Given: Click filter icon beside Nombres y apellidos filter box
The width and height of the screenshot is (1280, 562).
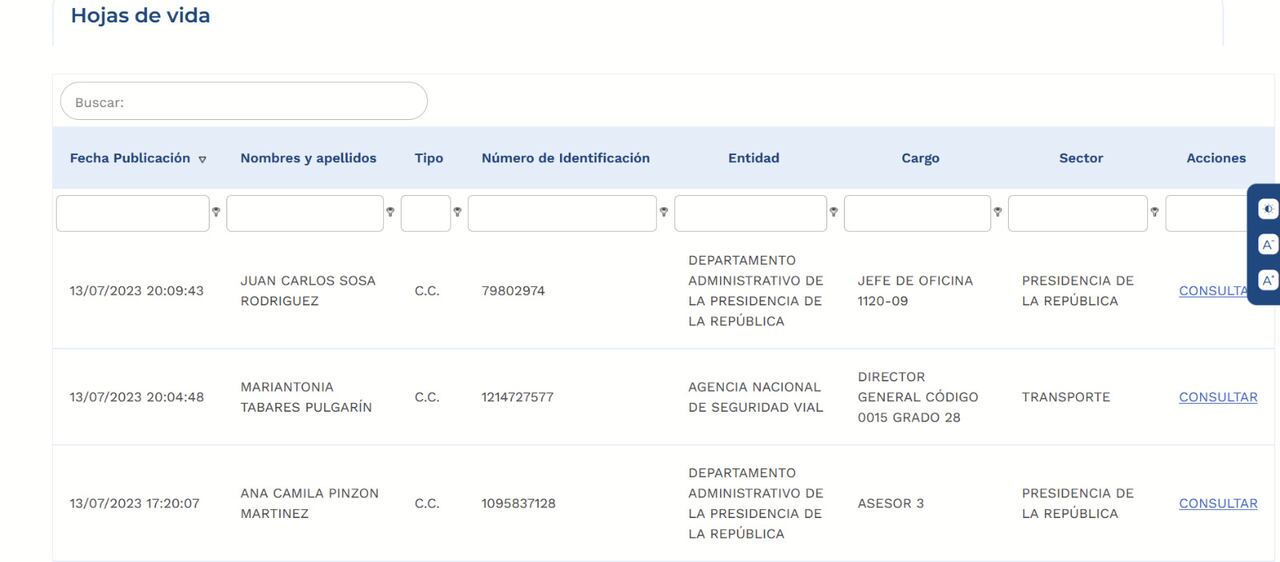Looking at the screenshot, I should point(390,212).
